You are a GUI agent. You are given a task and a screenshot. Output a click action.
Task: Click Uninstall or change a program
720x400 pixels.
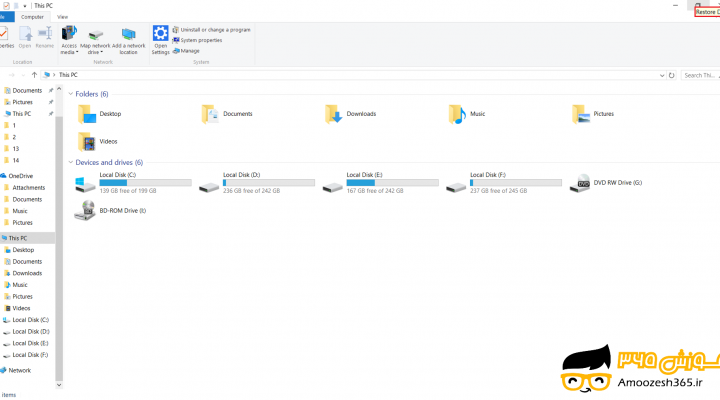tap(212, 29)
